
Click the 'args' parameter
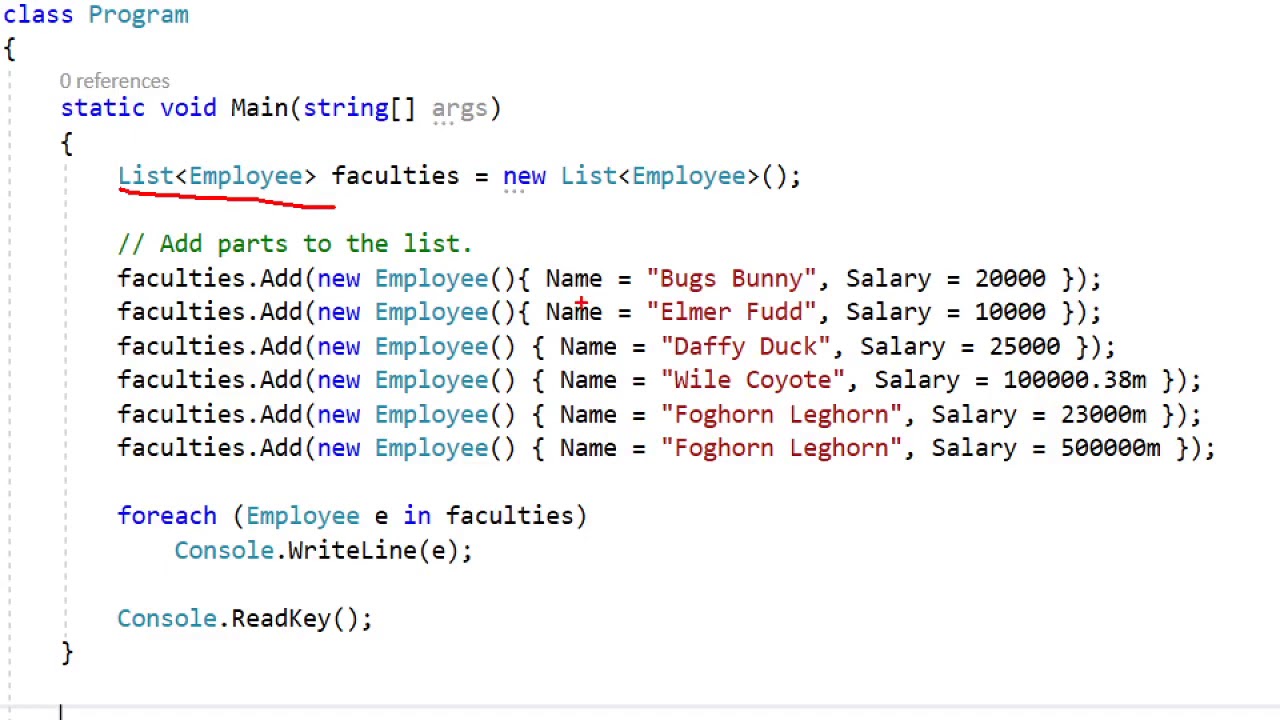(459, 109)
